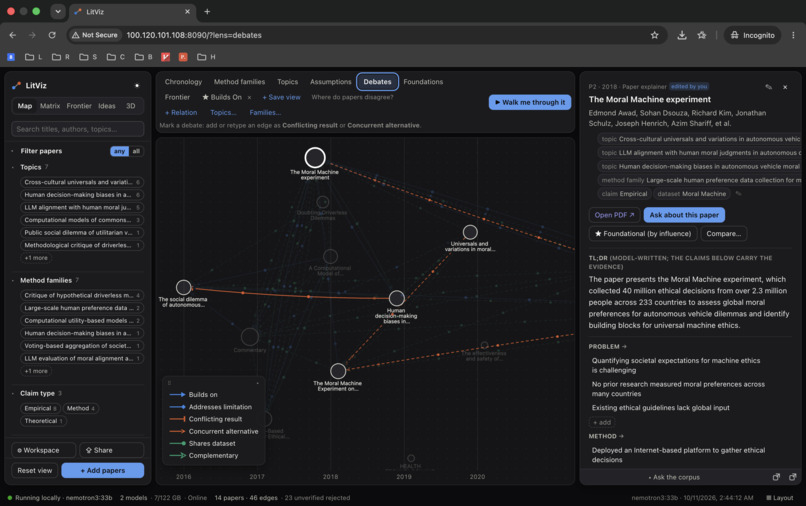This screenshot has height=506, width=806.
Task: Click the Share button
Action: (x=112, y=450)
